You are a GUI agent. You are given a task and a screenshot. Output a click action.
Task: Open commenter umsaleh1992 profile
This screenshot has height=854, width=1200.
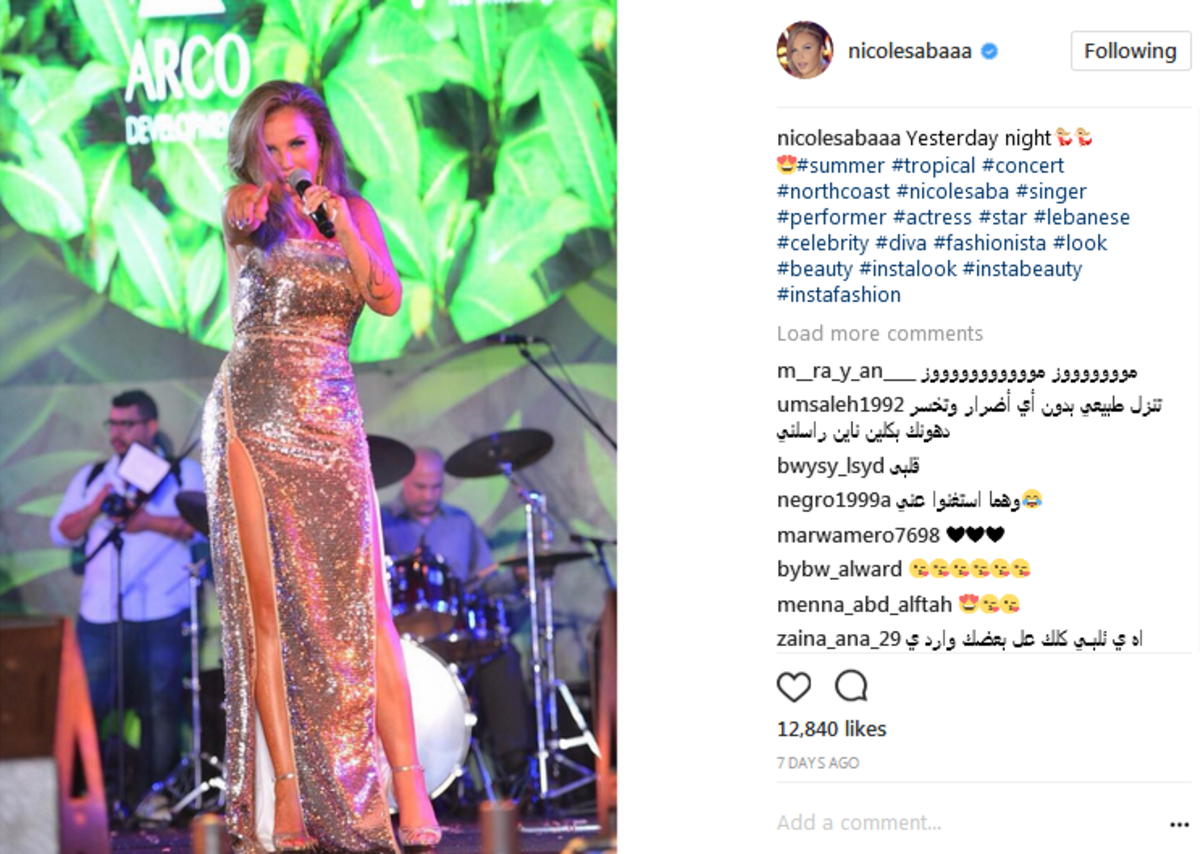(841, 406)
